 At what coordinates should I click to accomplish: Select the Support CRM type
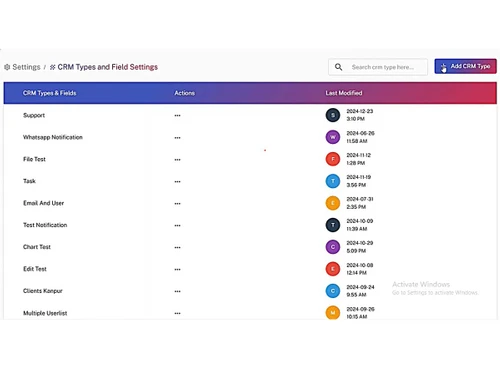click(x=34, y=115)
